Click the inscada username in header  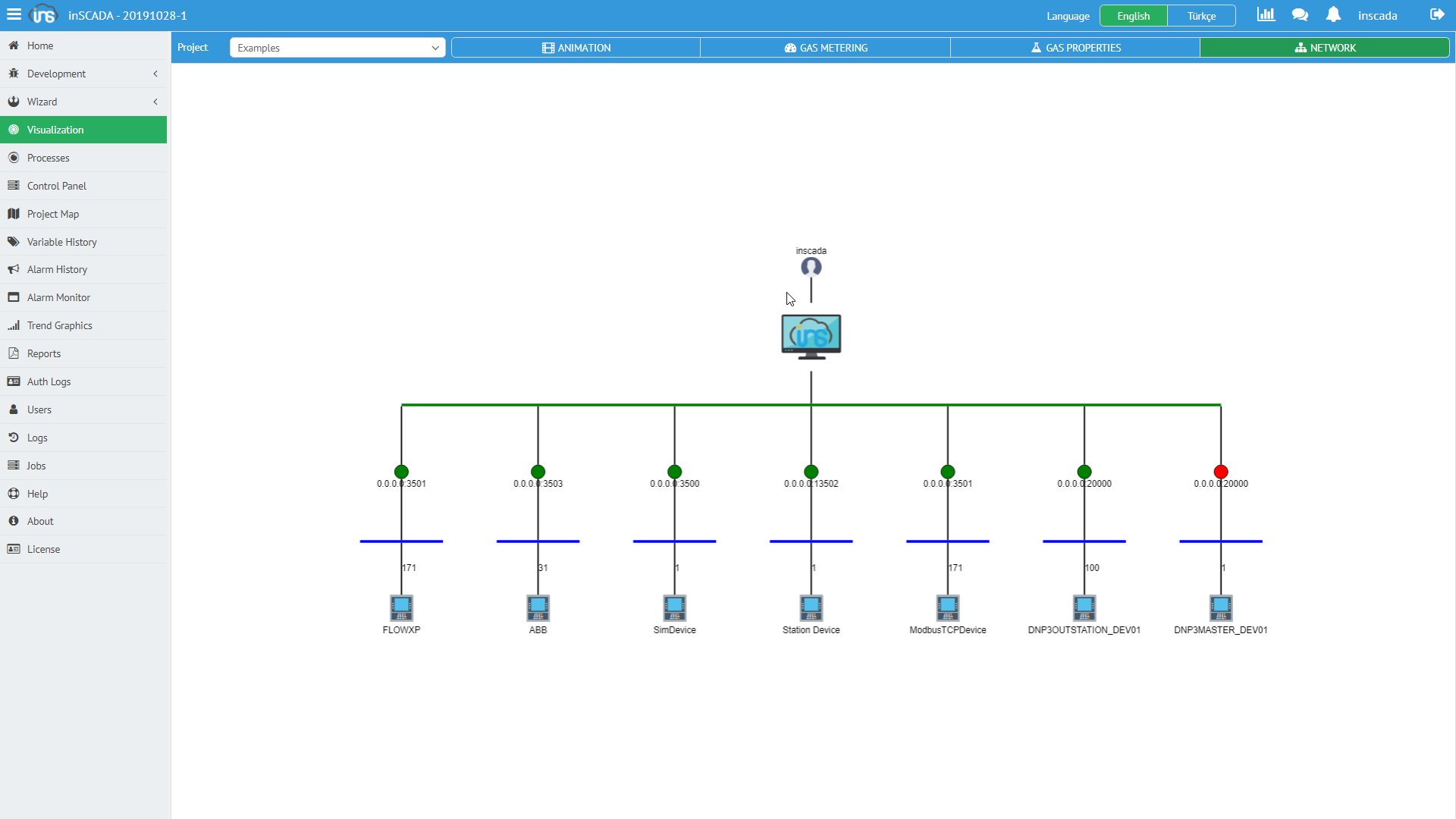point(1377,15)
